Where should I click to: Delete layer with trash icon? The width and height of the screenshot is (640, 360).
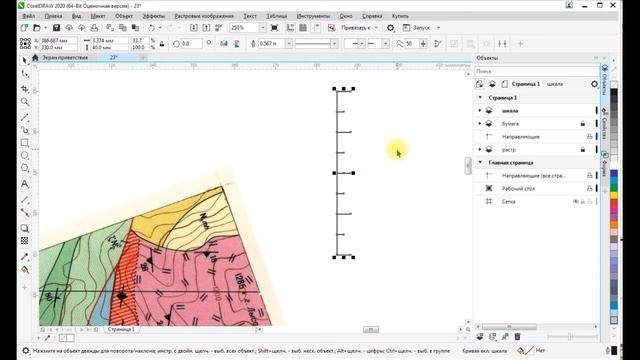click(517, 337)
